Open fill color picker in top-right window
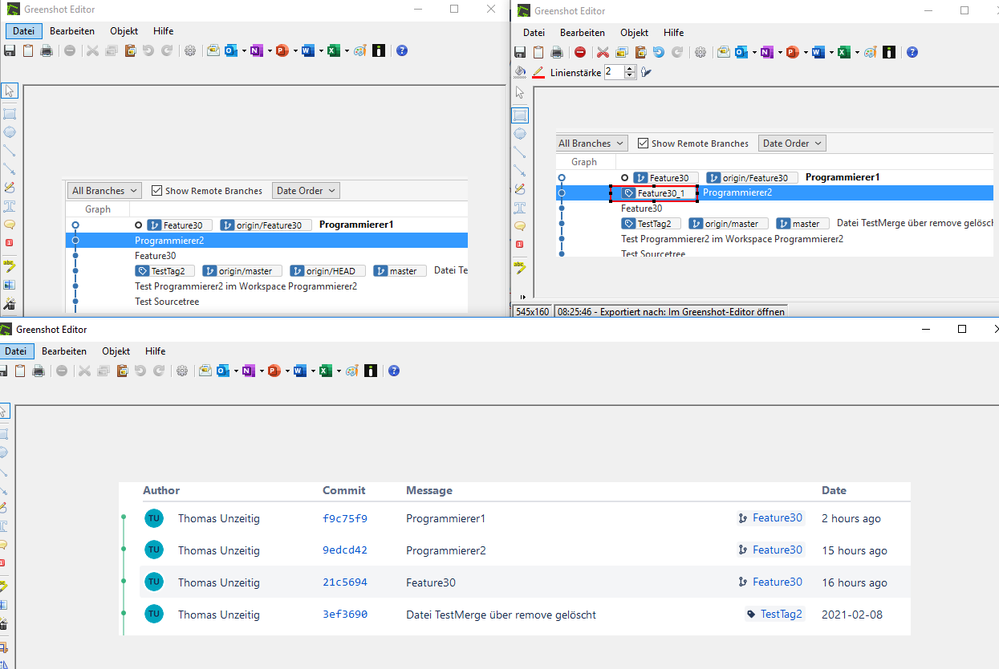 pyautogui.click(x=520, y=72)
